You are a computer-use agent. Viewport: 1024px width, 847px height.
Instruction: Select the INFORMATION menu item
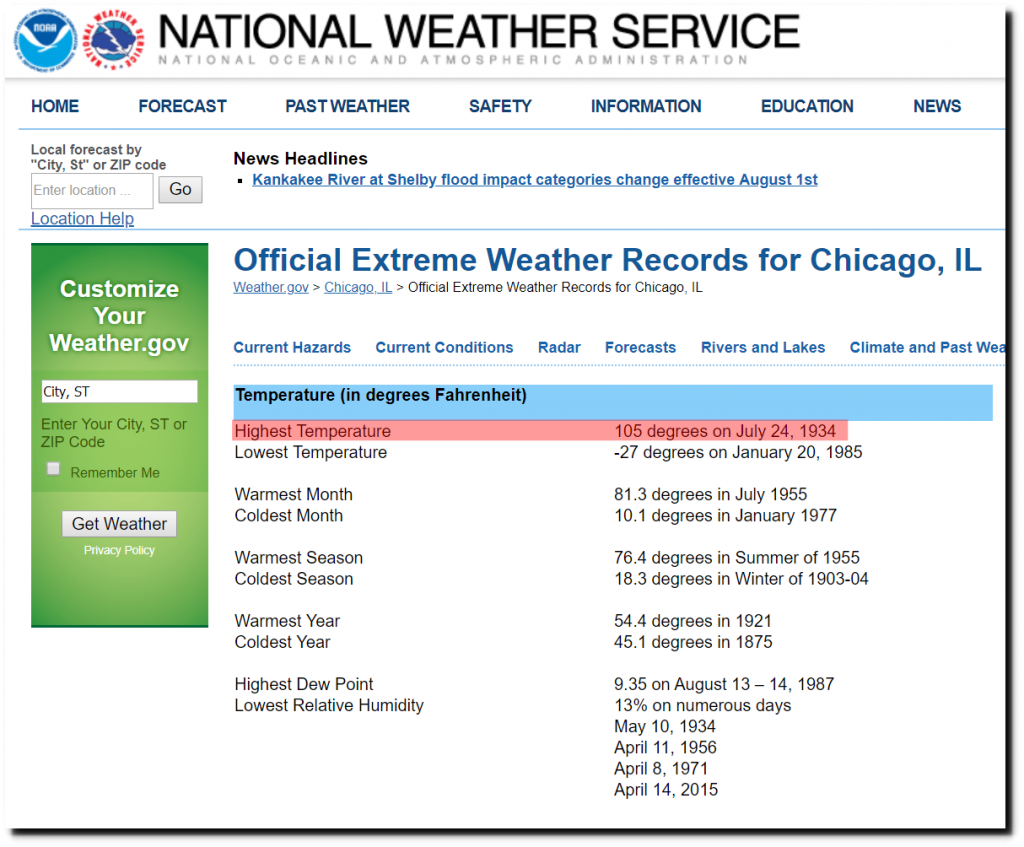[x=646, y=106]
